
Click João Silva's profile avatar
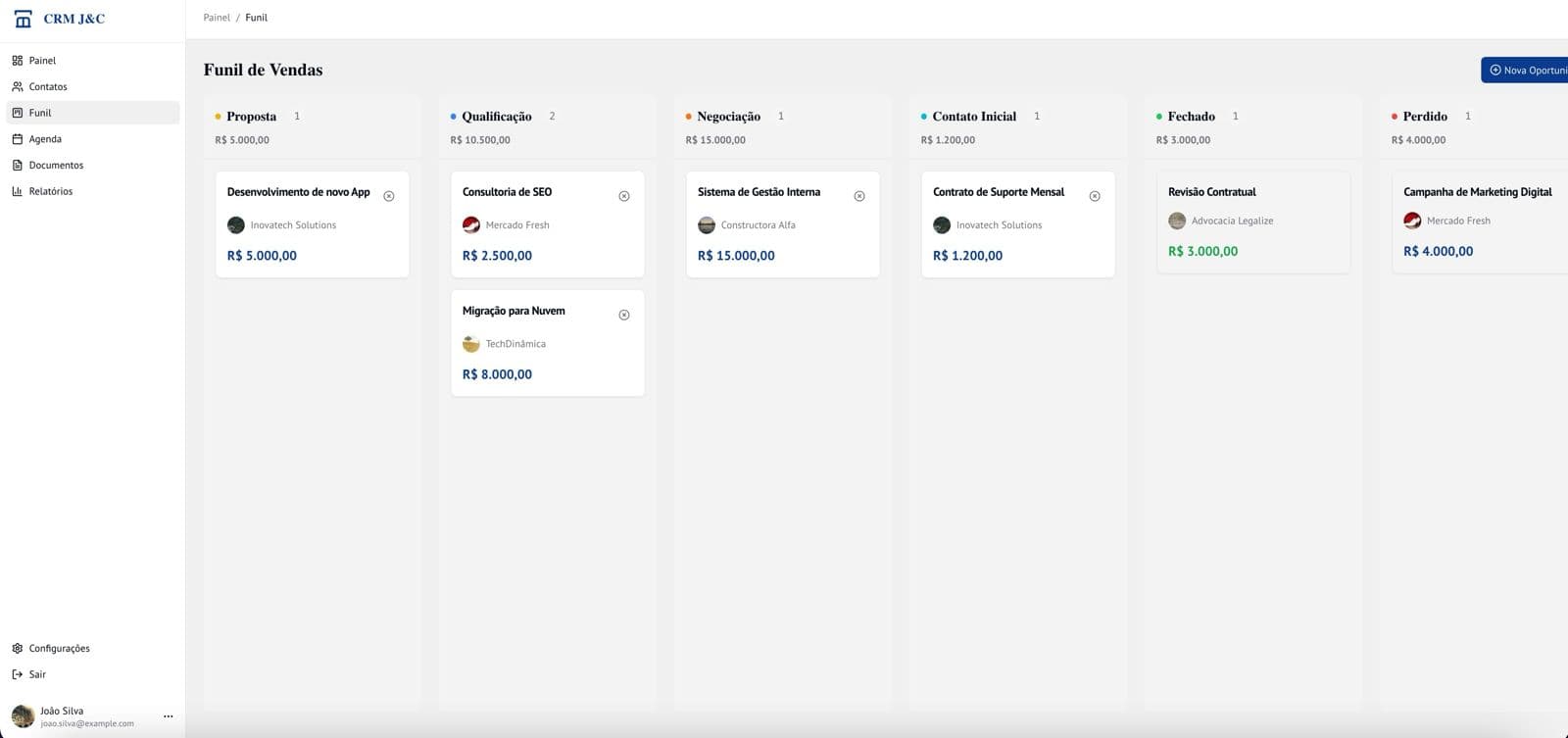tap(23, 716)
